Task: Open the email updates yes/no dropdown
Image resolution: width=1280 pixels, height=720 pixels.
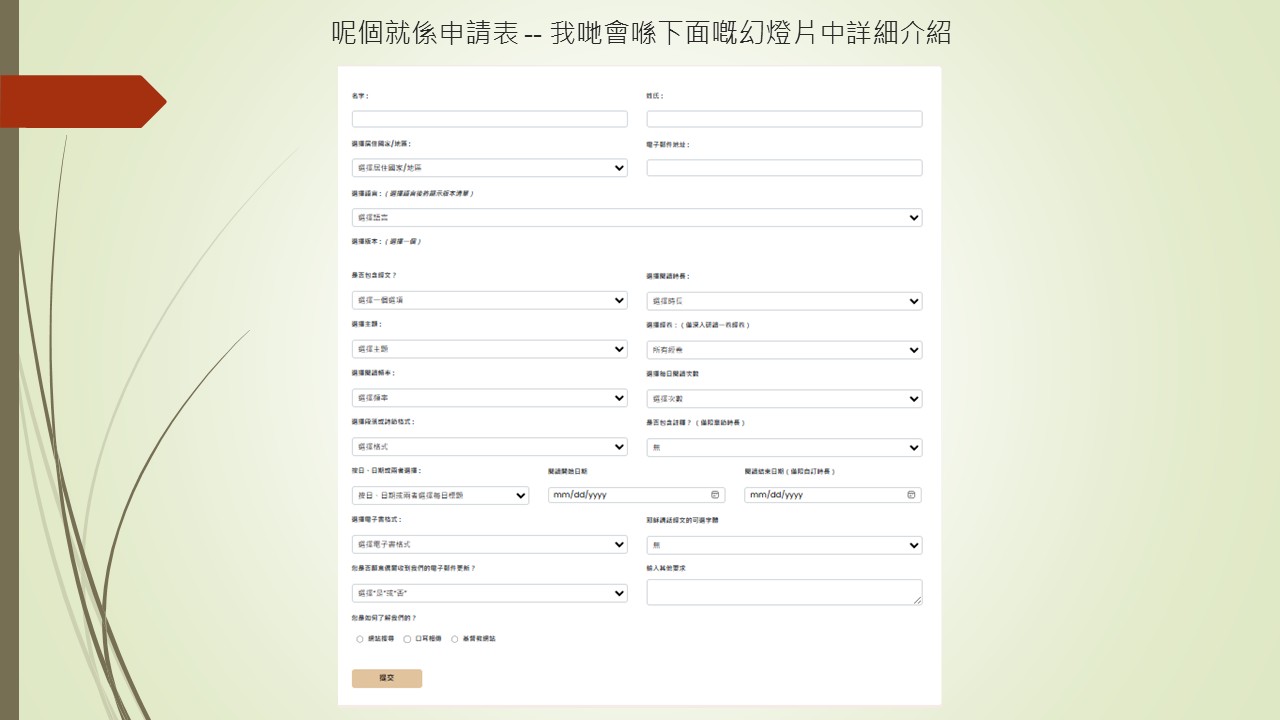Action: [489, 594]
